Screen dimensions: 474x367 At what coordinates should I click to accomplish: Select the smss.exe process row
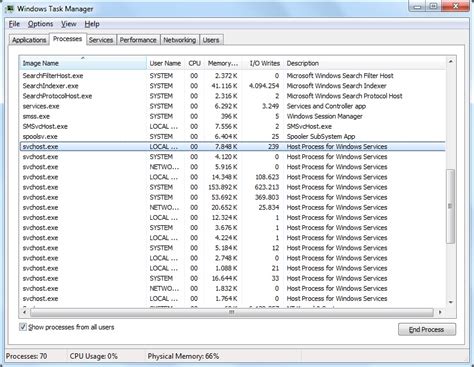[233, 116]
